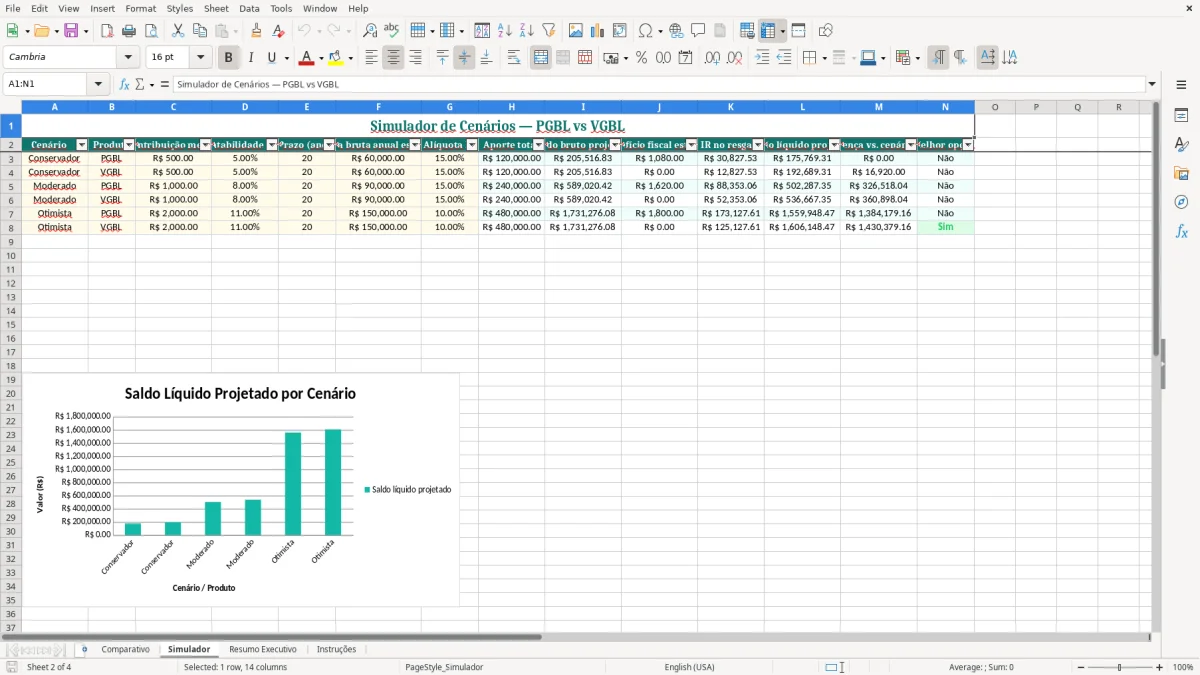1200x675 pixels.
Task: Open the borders dropdown arrow
Action: click(x=823, y=58)
